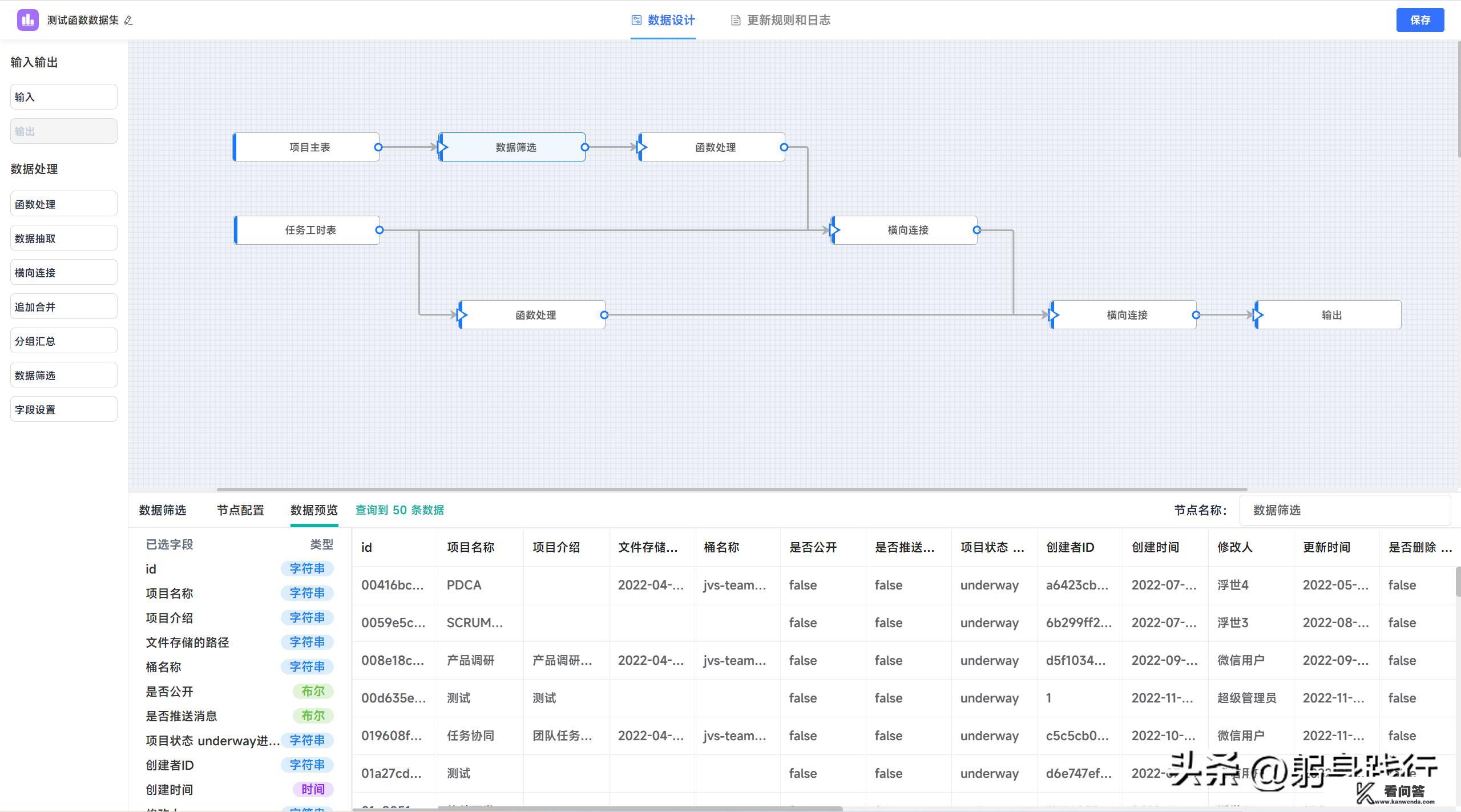This screenshot has width=1461, height=812.
Task: Select disabled 输出 component in sidebar
Action: pyautogui.click(x=64, y=131)
